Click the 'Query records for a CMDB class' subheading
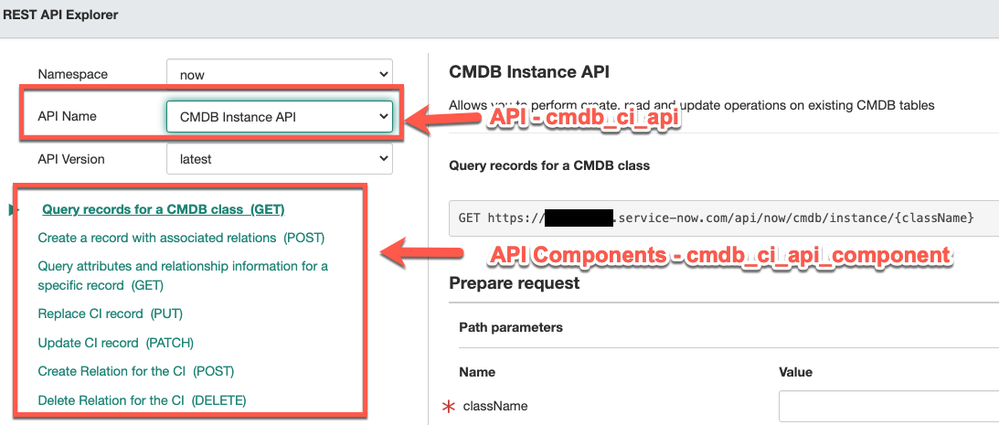 pos(549,166)
